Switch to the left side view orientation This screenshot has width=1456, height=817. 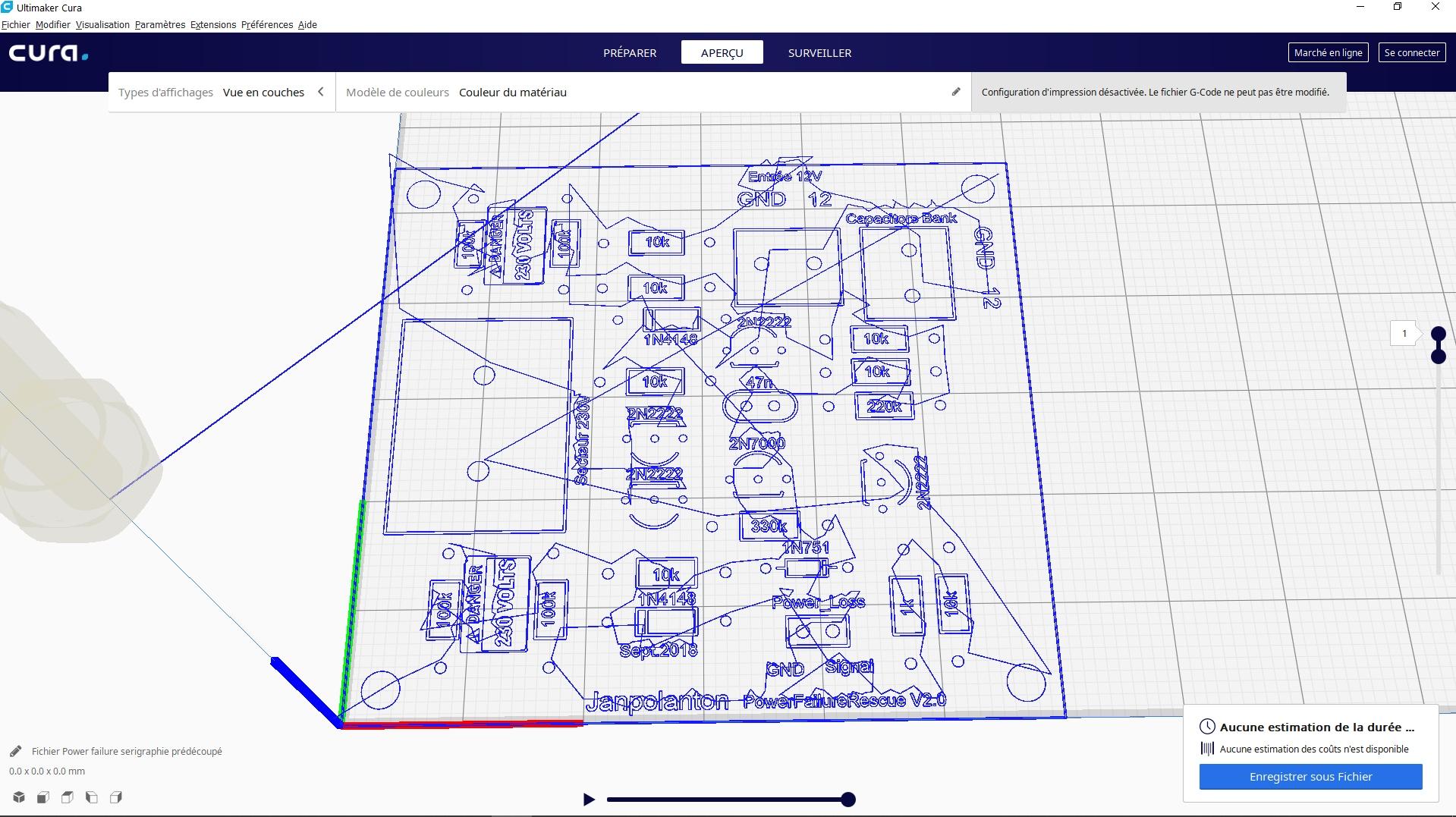(x=92, y=797)
